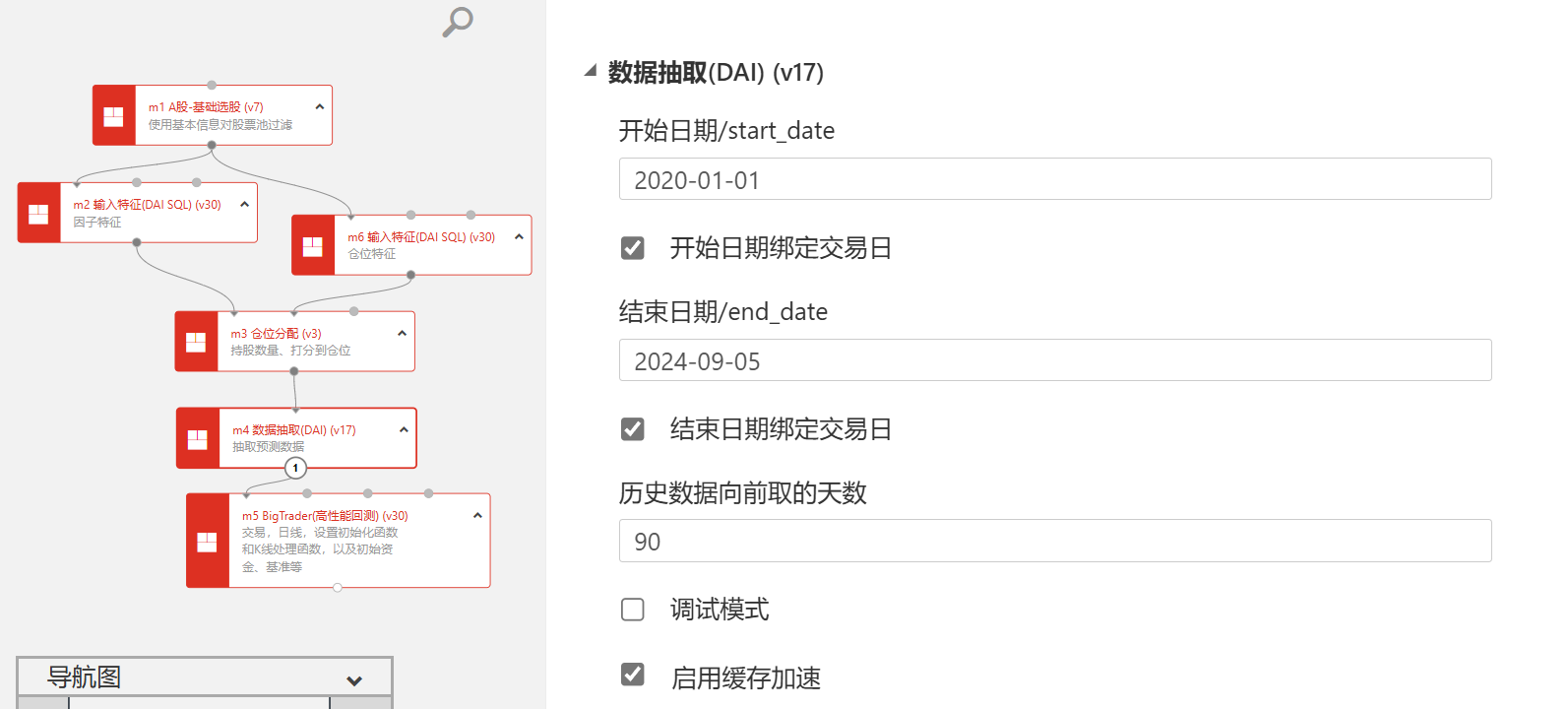This screenshot has height=709, width=1568.
Task: Disable the 启用缓存加速 checkbox
Action: tap(633, 675)
